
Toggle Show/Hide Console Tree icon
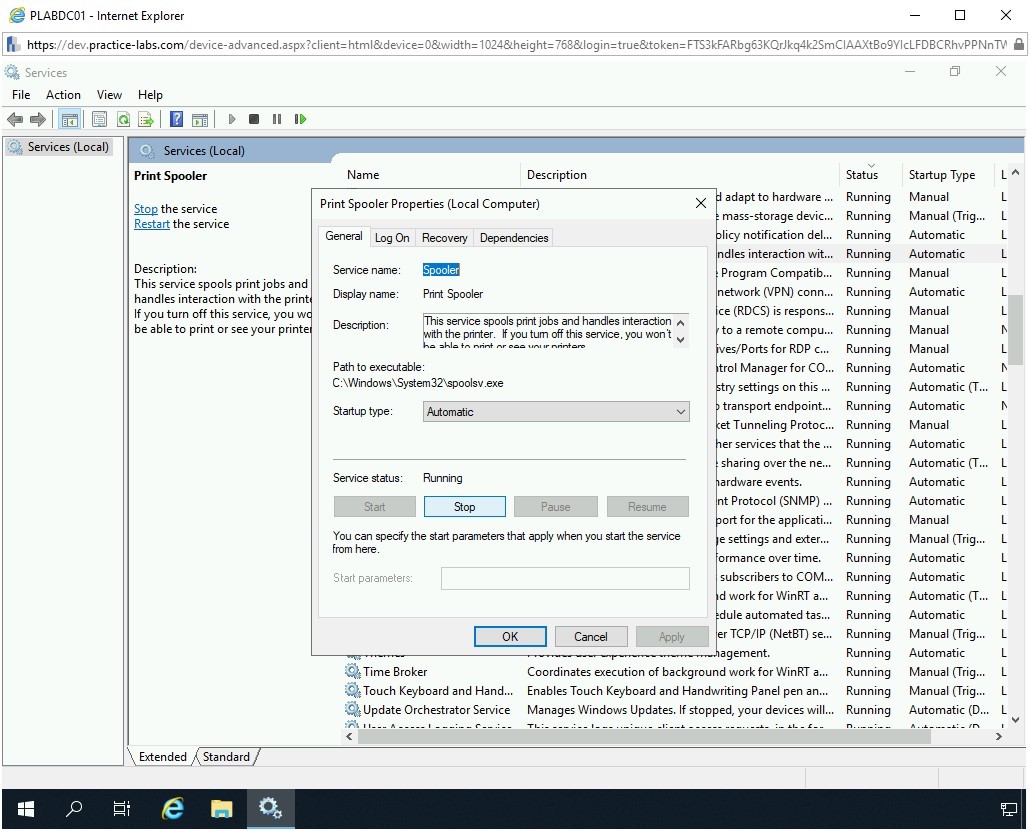pyautogui.click(x=69, y=119)
